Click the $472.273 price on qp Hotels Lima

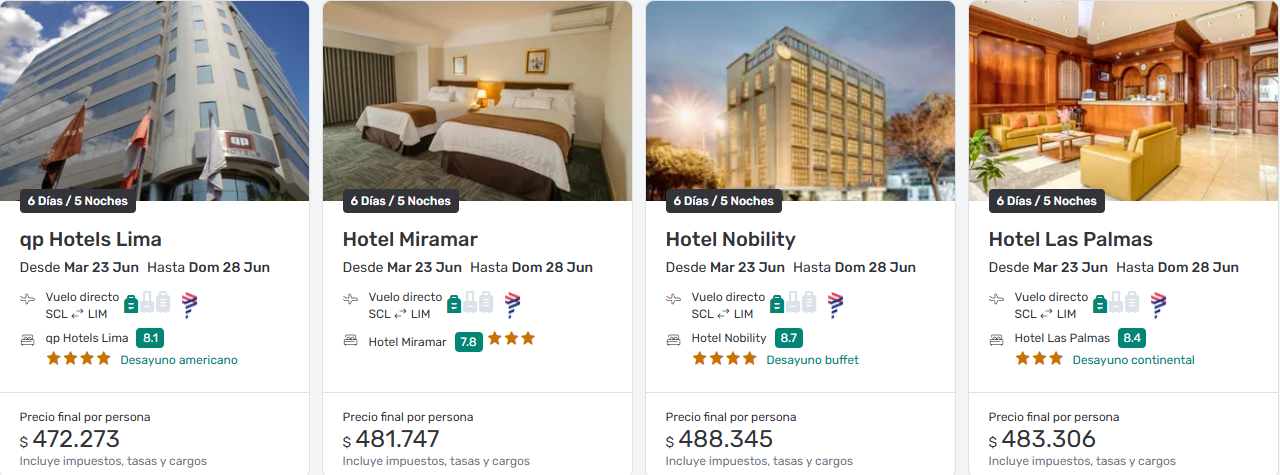pyautogui.click(x=76, y=439)
